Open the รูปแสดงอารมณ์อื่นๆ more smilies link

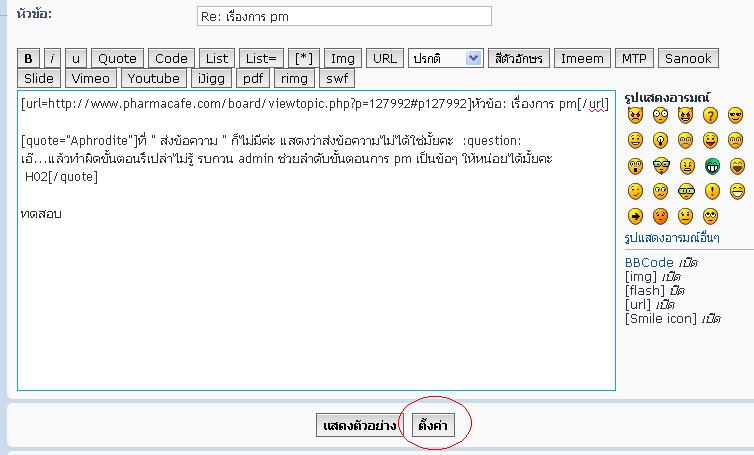671,238
